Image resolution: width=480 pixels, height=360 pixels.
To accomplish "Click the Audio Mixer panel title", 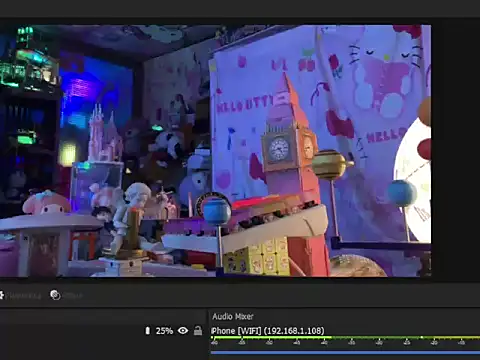I will click(x=233, y=316).
